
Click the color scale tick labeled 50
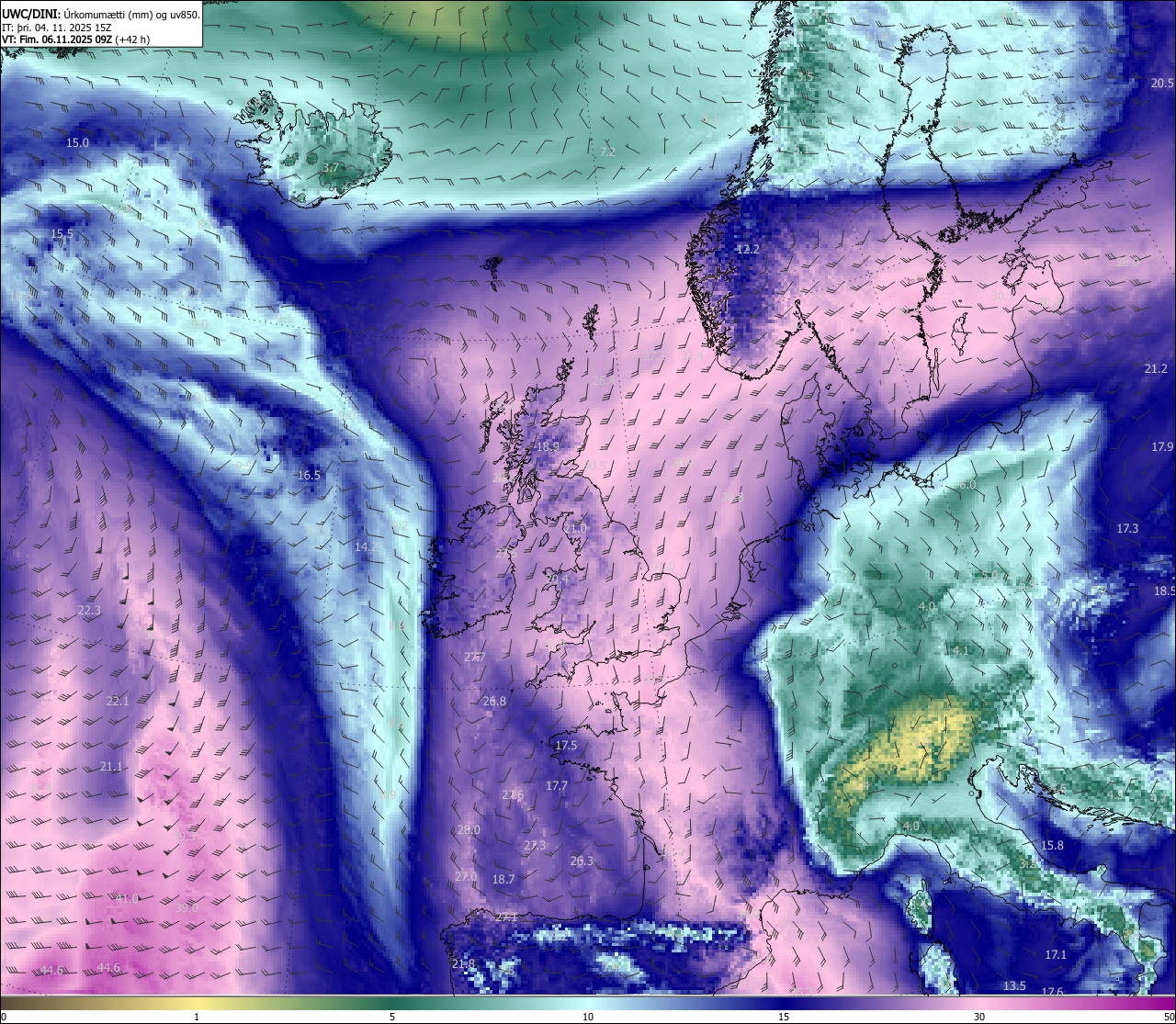tap(1169, 1017)
